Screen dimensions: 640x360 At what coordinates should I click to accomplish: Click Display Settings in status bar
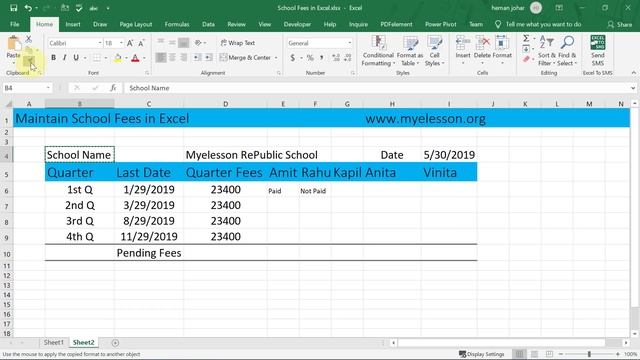(x=482, y=354)
